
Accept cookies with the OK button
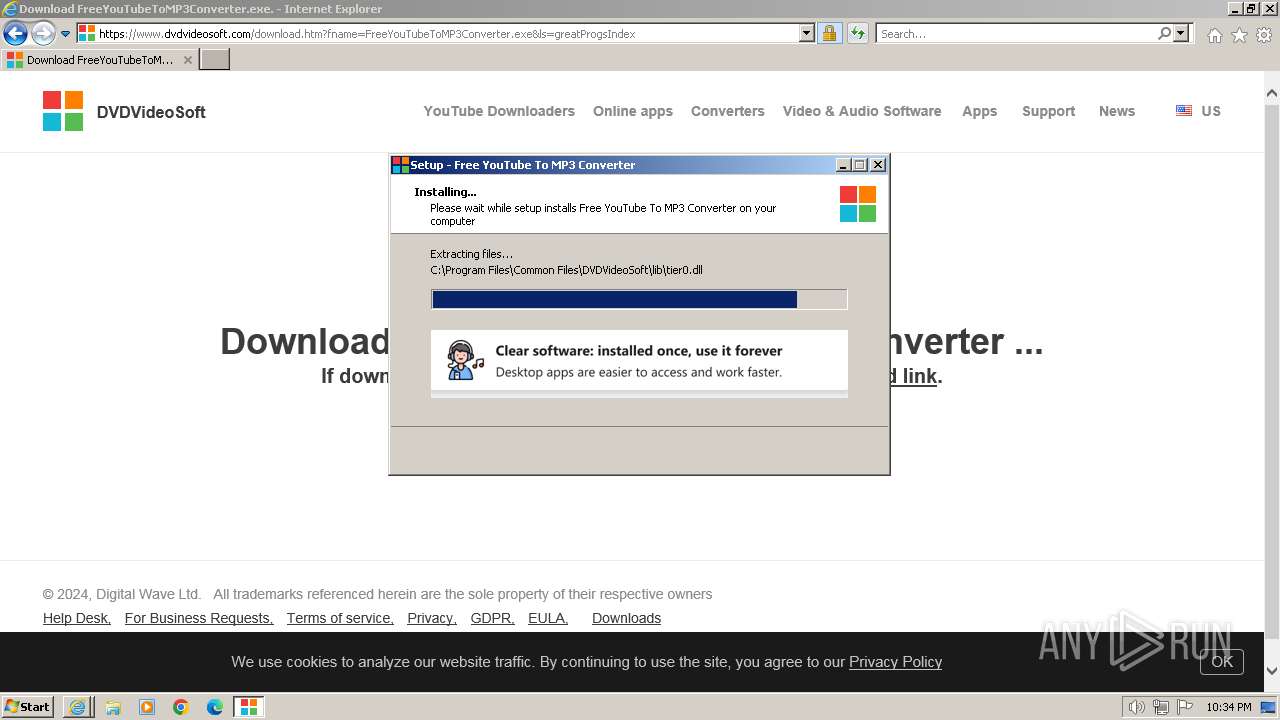click(1222, 662)
